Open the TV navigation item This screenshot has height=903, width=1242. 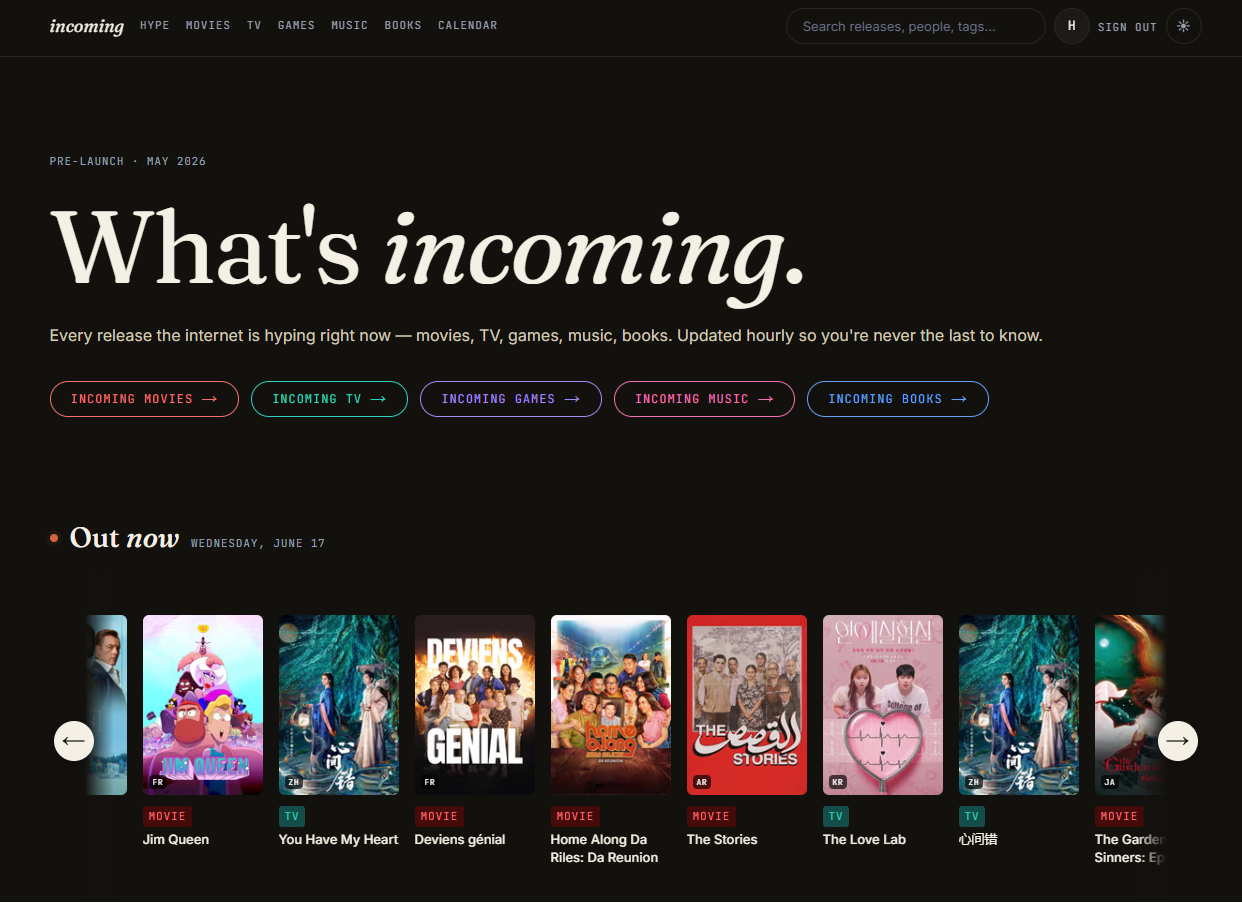coord(254,26)
